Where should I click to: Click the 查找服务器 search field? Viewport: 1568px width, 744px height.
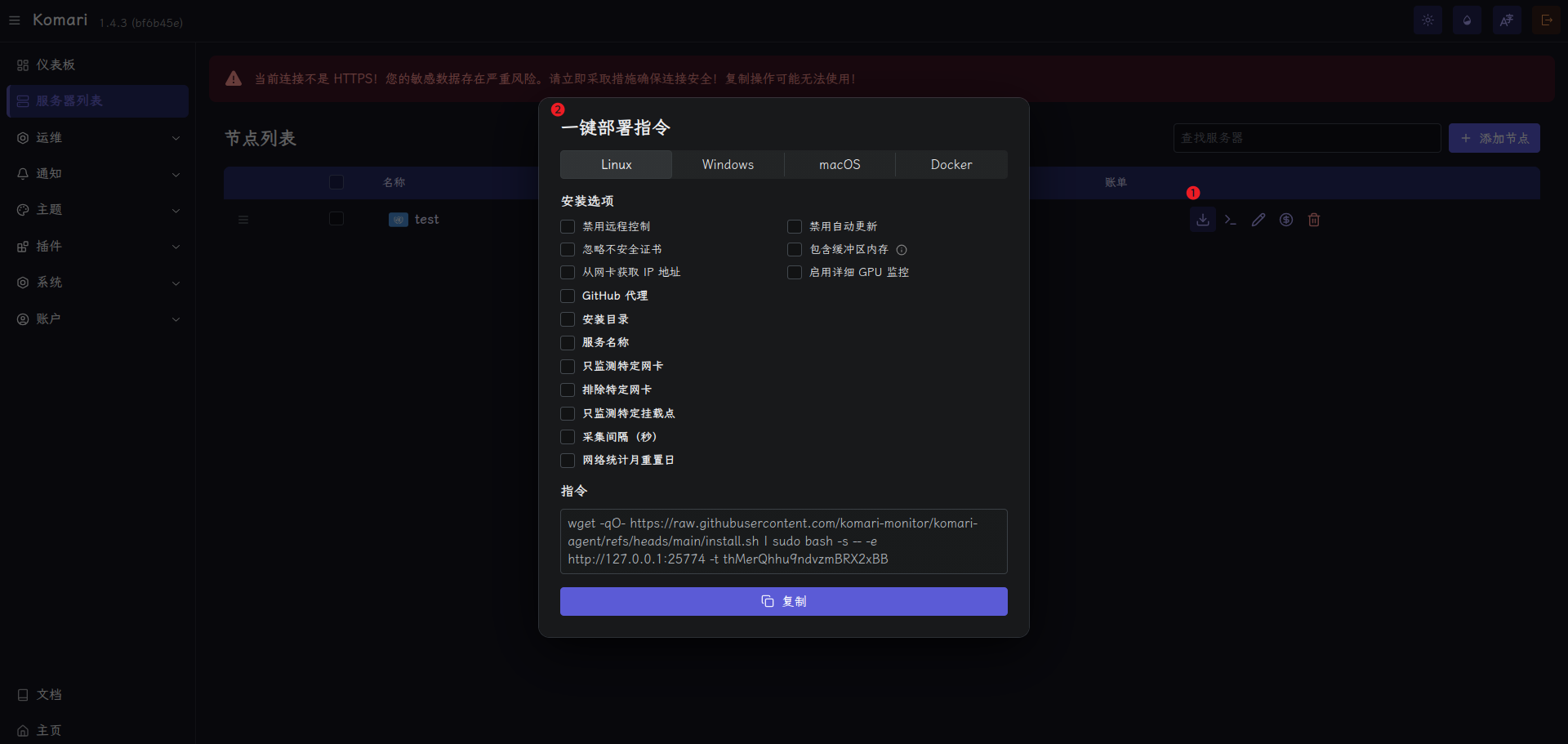(x=1307, y=138)
